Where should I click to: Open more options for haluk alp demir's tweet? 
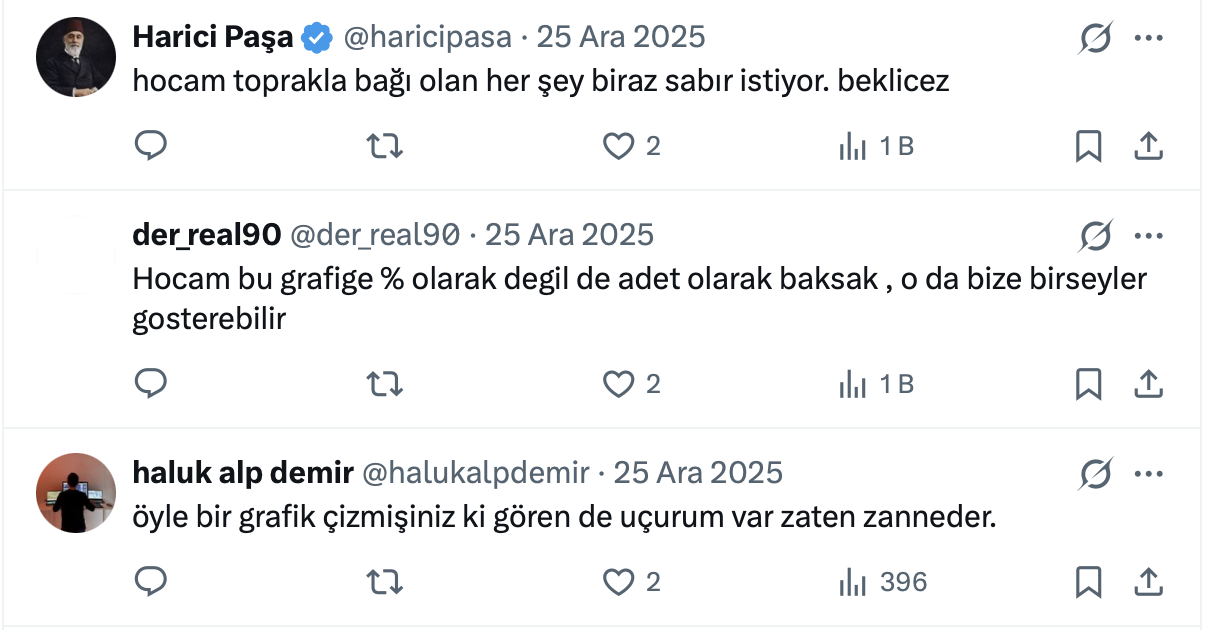1148,473
